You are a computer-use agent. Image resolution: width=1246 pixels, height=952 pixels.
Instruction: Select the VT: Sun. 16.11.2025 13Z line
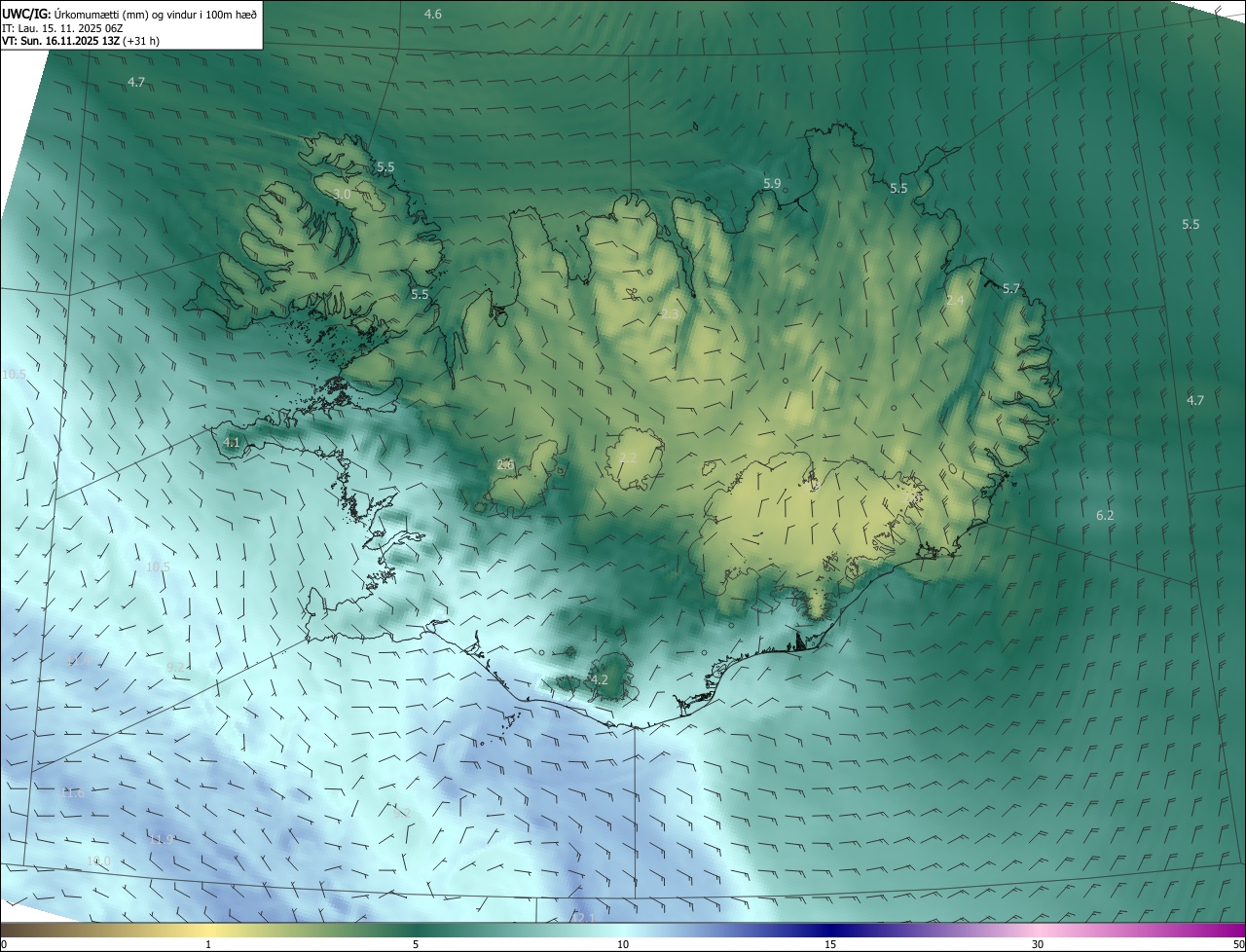tap(81, 41)
